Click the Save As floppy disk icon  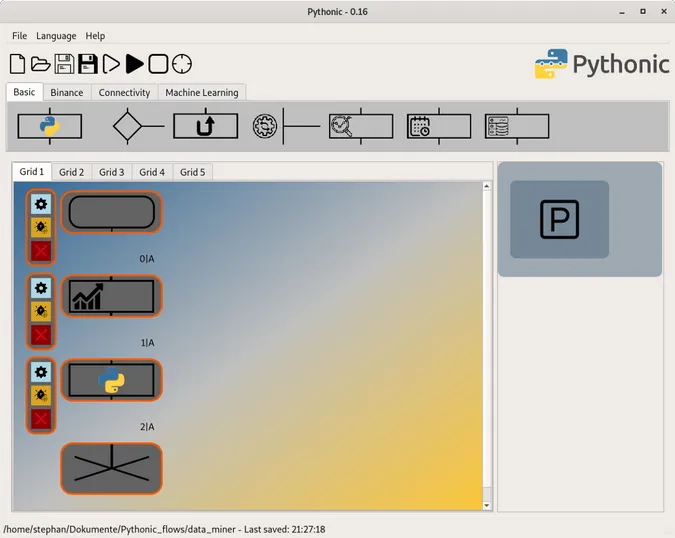(x=64, y=64)
